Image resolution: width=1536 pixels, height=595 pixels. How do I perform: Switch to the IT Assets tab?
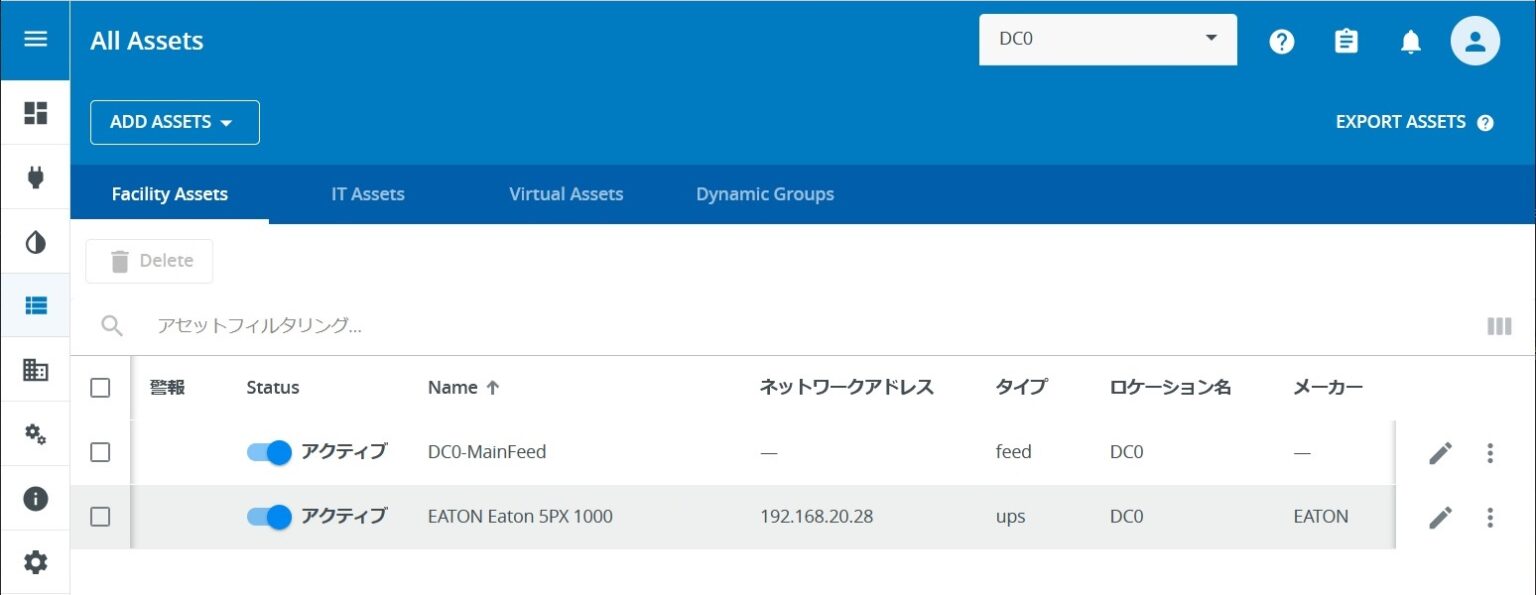tap(367, 194)
